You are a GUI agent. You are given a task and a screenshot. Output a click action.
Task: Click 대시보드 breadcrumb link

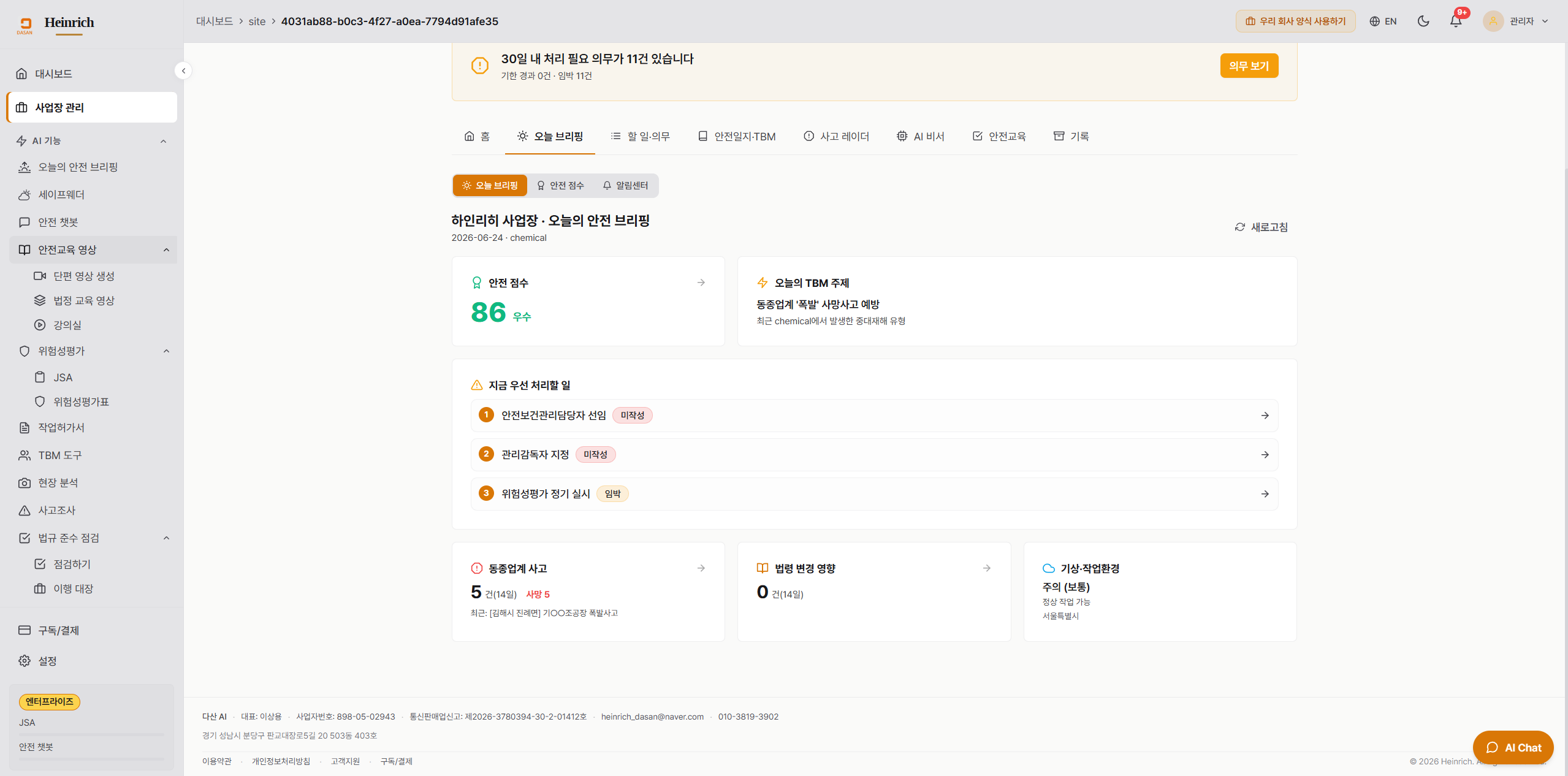[215, 21]
